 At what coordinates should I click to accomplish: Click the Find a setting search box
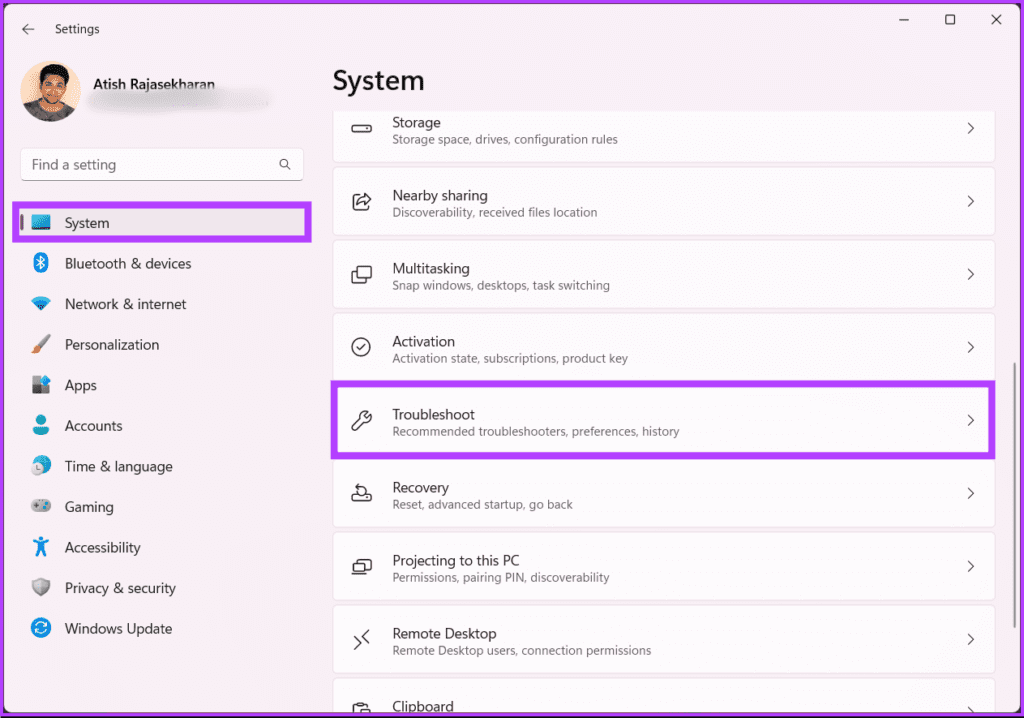click(162, 165)
